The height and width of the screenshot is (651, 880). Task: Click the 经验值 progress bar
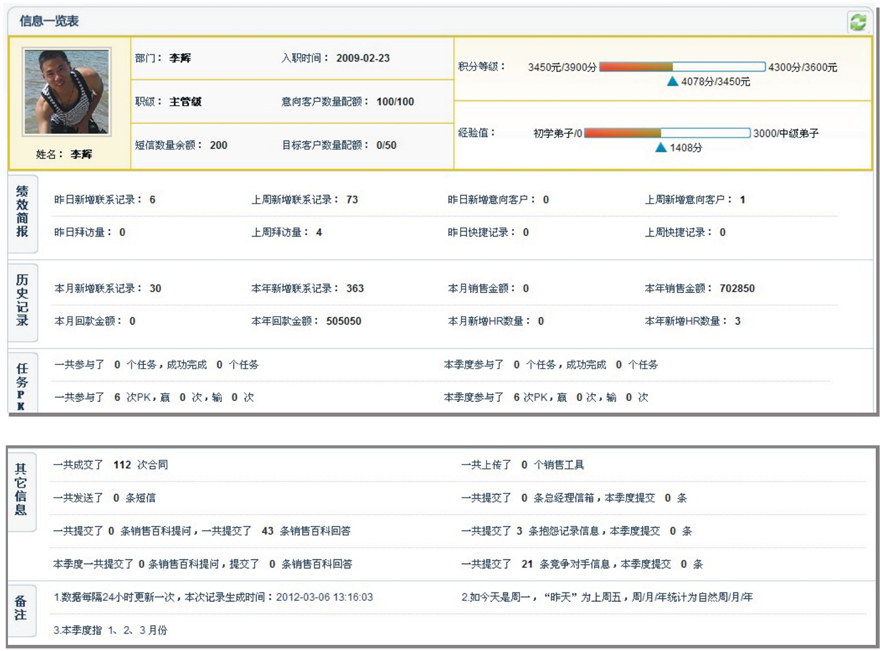(x=667, y=132)
